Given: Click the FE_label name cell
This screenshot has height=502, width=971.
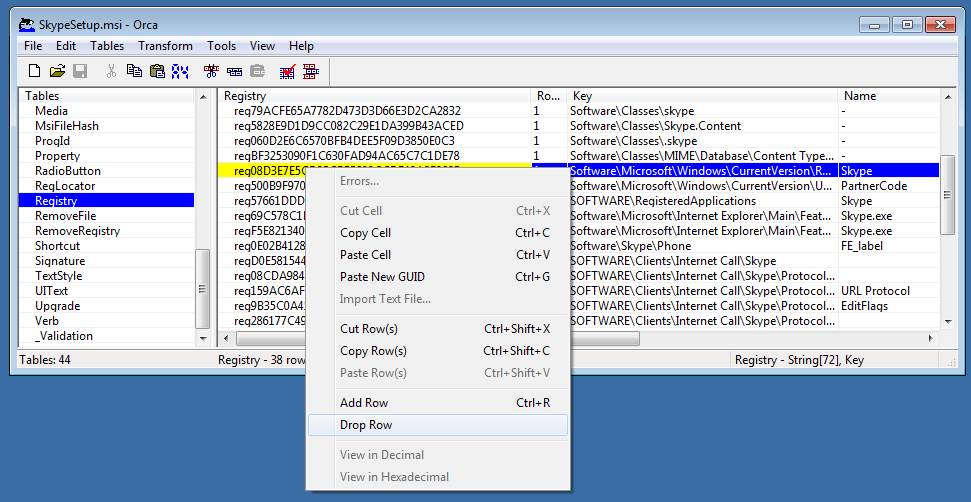Looking at the screenshot, I should click(889, 246).
